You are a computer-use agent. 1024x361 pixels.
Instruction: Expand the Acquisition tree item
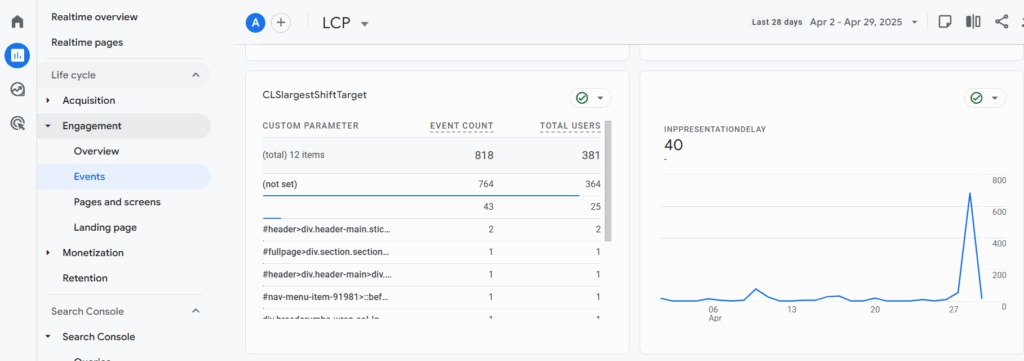click(48, 101)
